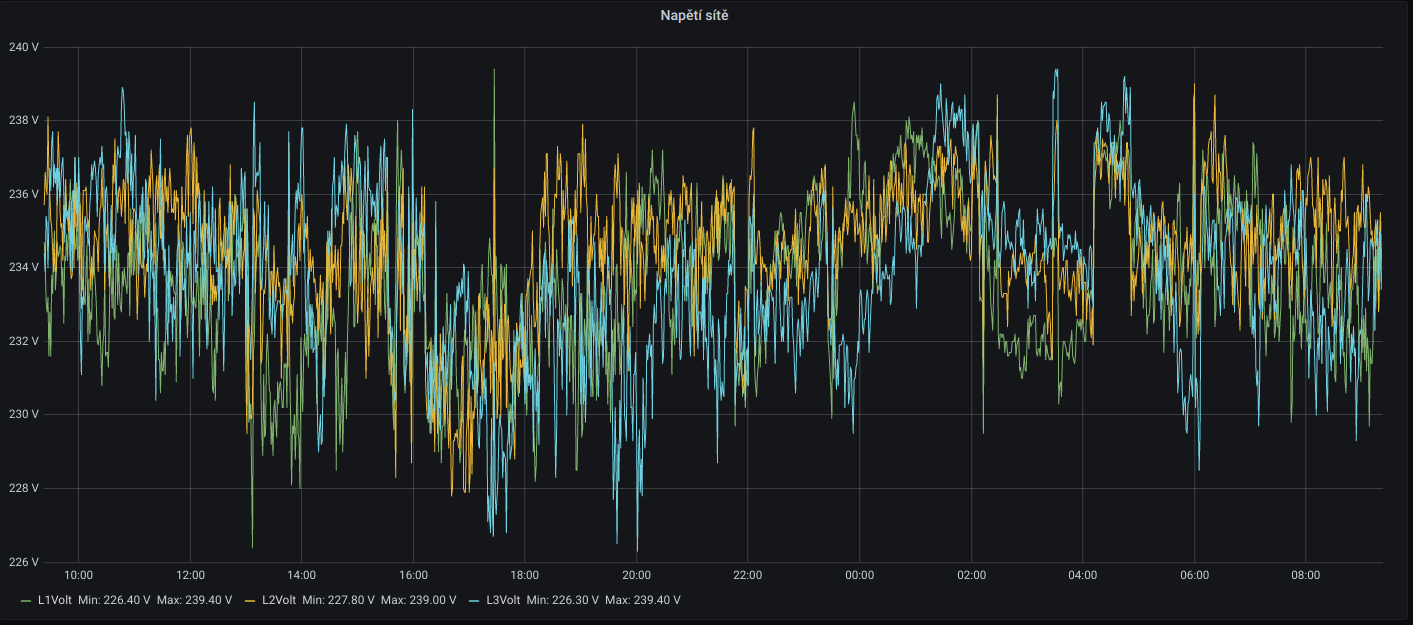This screenshot has width=1413, height=625.
Task: Click the green L1Volt legend color marker
Action: (26, 600)
